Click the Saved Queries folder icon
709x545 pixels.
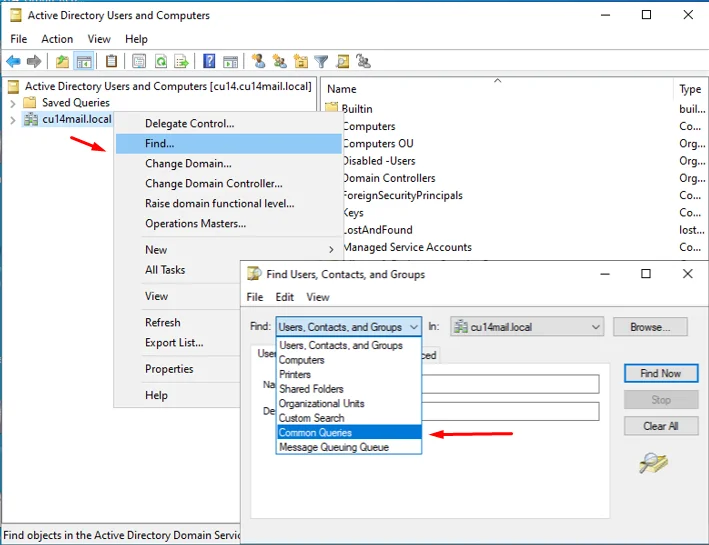coord(30,103)
